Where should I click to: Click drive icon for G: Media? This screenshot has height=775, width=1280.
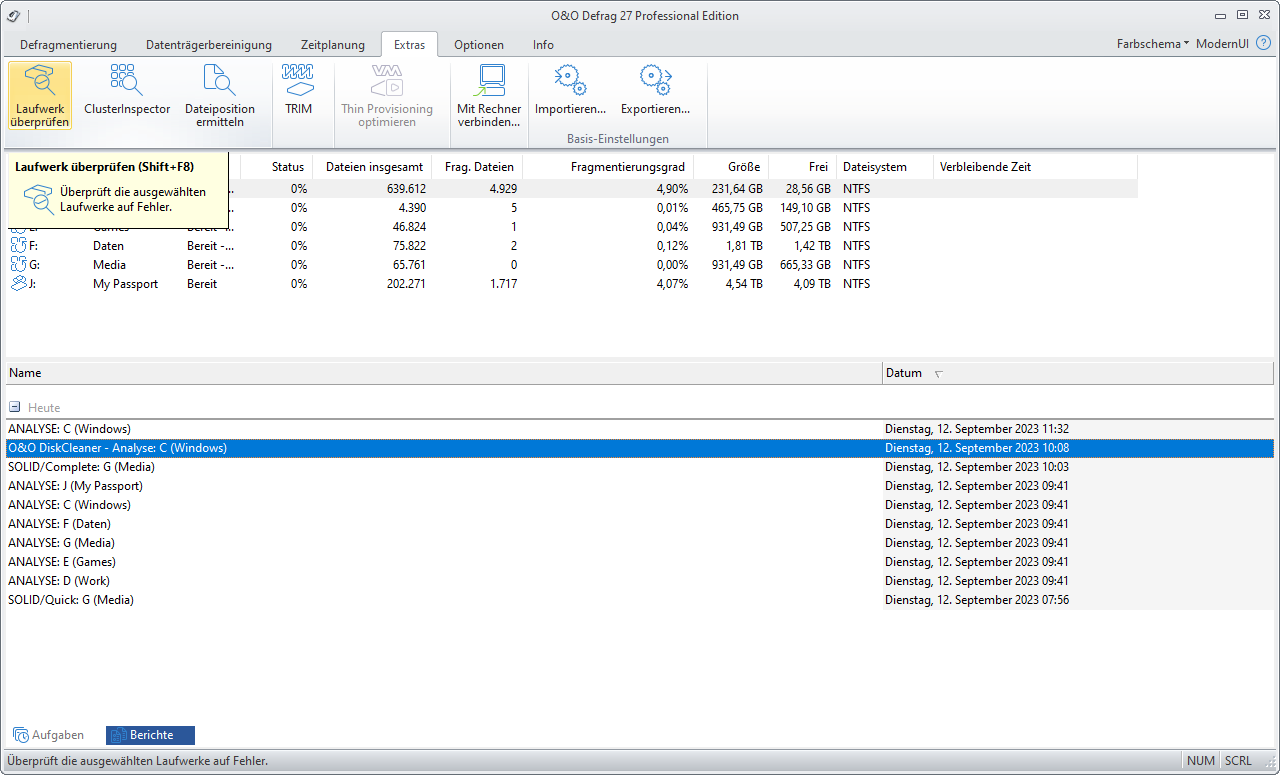pos(18,264)
